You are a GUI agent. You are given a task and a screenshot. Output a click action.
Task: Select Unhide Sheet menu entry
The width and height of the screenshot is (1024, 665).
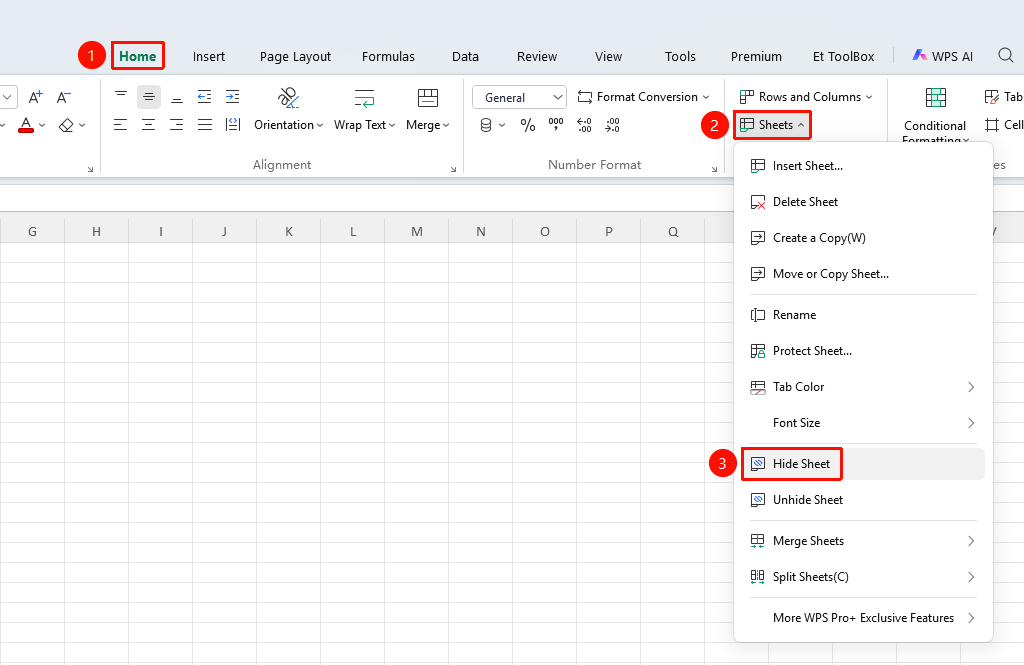coord(862,500)
